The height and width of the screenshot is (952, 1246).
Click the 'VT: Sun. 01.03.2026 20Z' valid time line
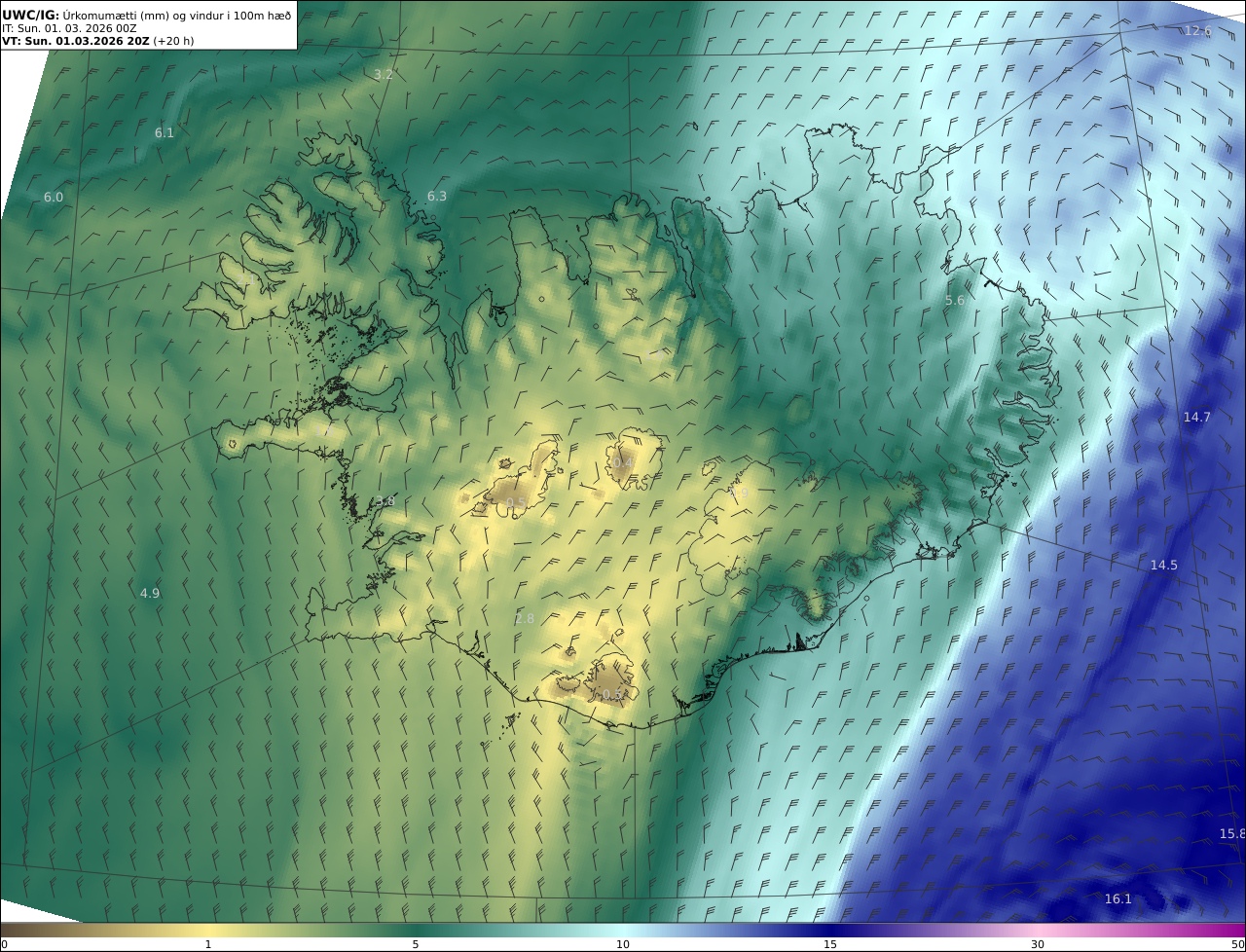97,41
